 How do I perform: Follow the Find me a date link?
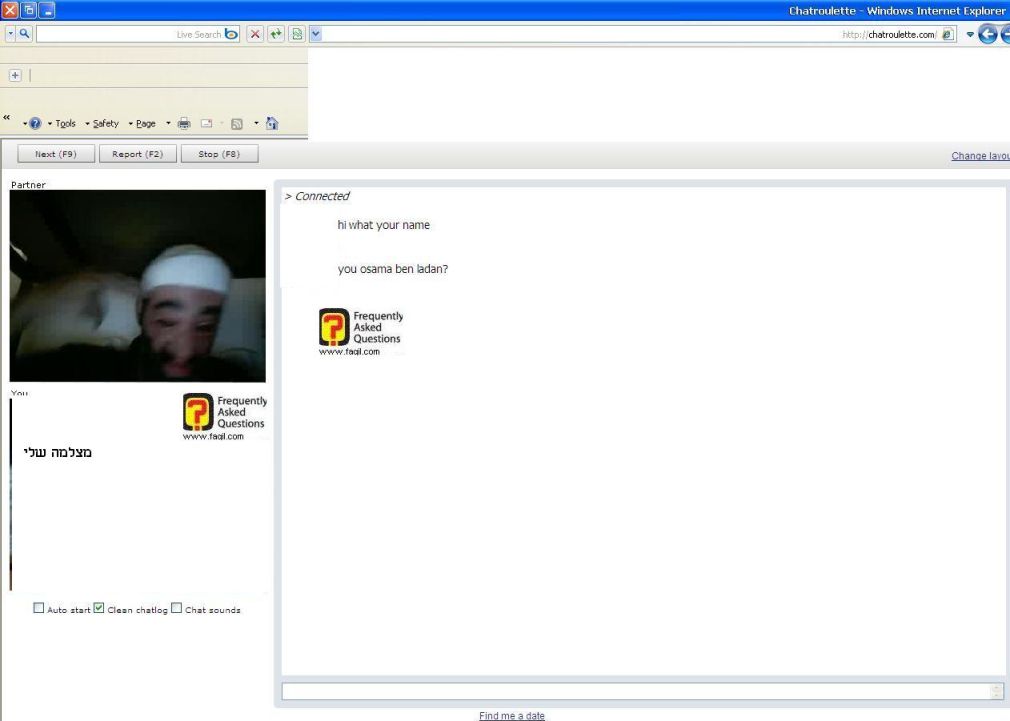click(512, 715)
